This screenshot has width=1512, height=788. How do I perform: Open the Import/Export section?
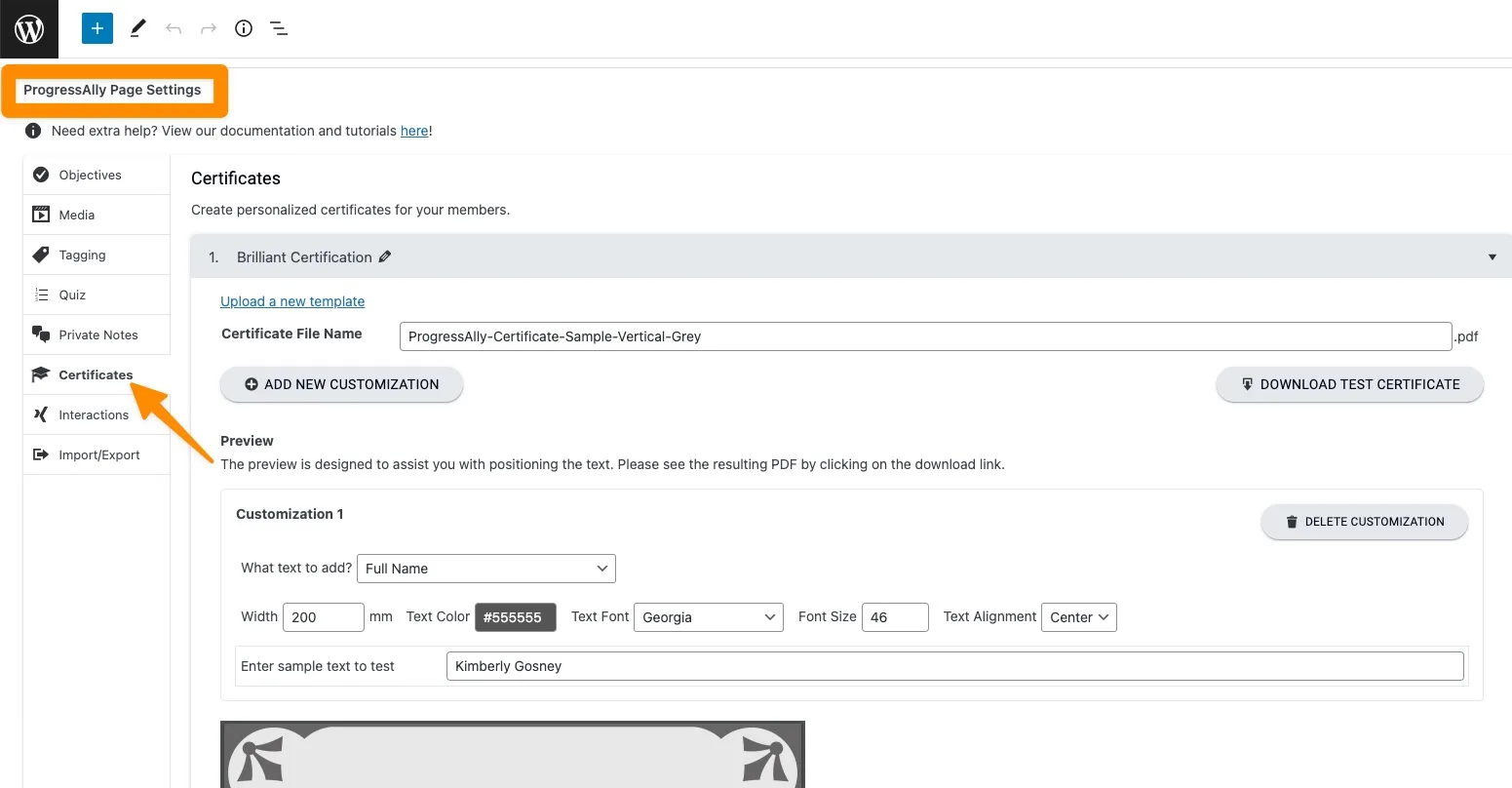pyautogui.click(x=99, y=454)
